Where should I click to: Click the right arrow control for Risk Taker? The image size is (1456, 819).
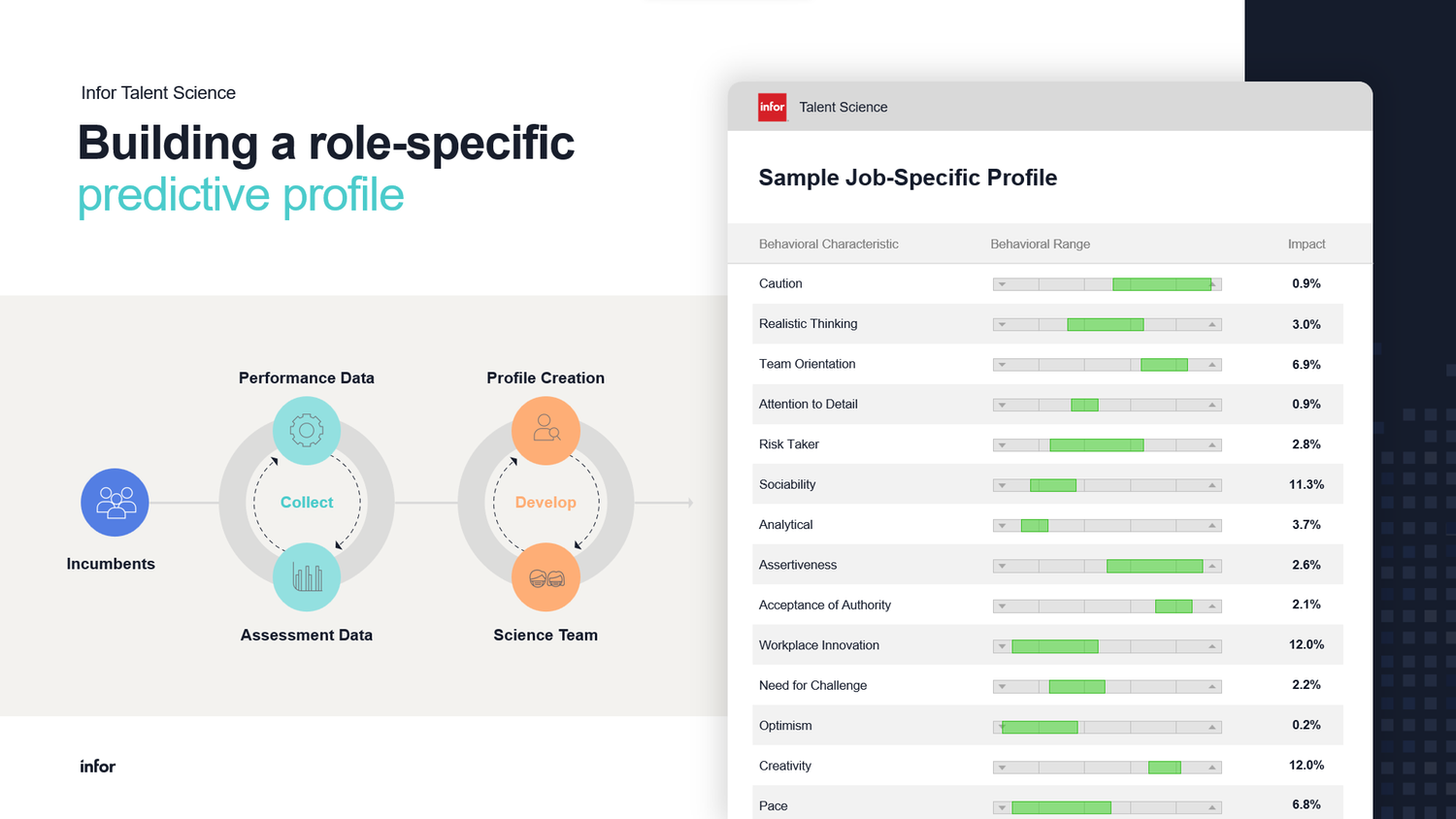[1211, 444]
